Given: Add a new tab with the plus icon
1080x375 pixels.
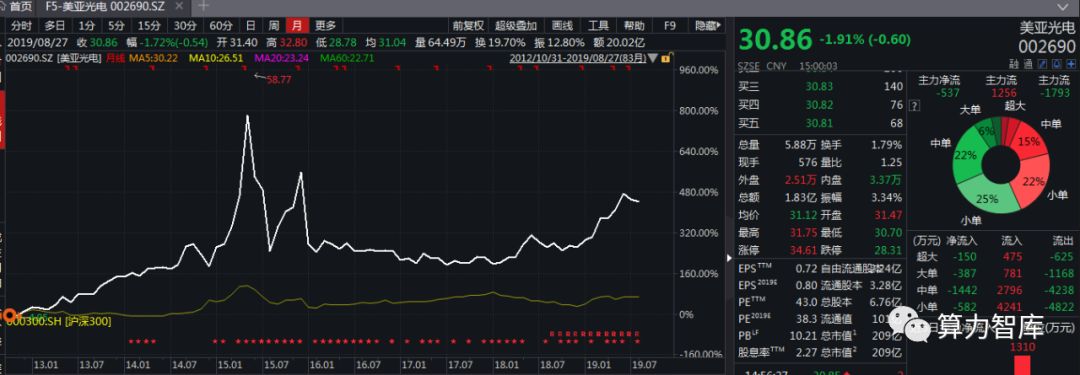Looking at the screenshot, I should tap(203, 6).
